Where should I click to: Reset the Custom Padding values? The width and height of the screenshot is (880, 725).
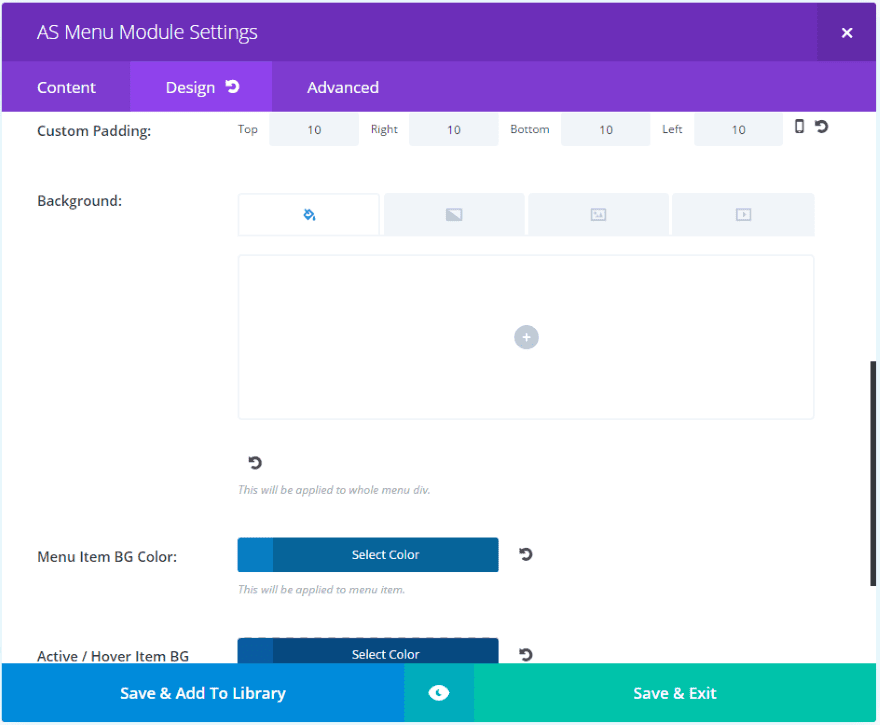click(822, 126)
